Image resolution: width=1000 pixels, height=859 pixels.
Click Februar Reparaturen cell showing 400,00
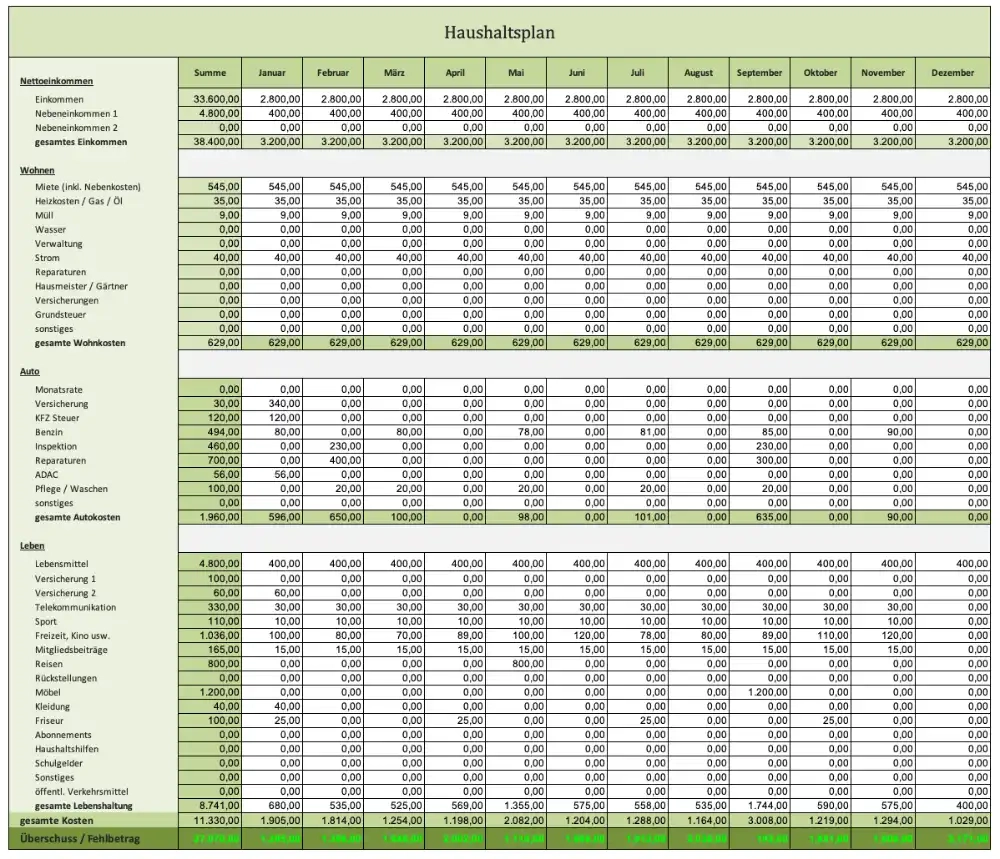point(333,460)
